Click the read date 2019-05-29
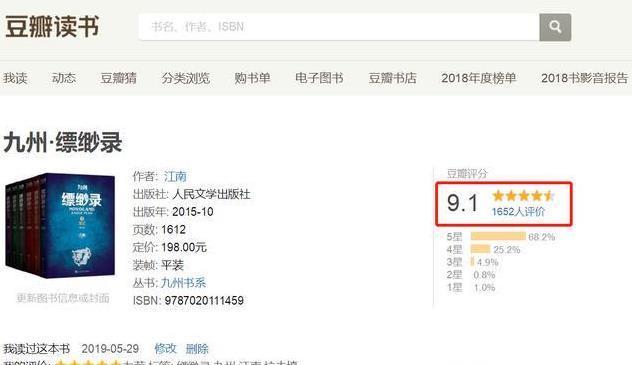The width and height of the screenshot is (632, 365). tap(110, 348)
